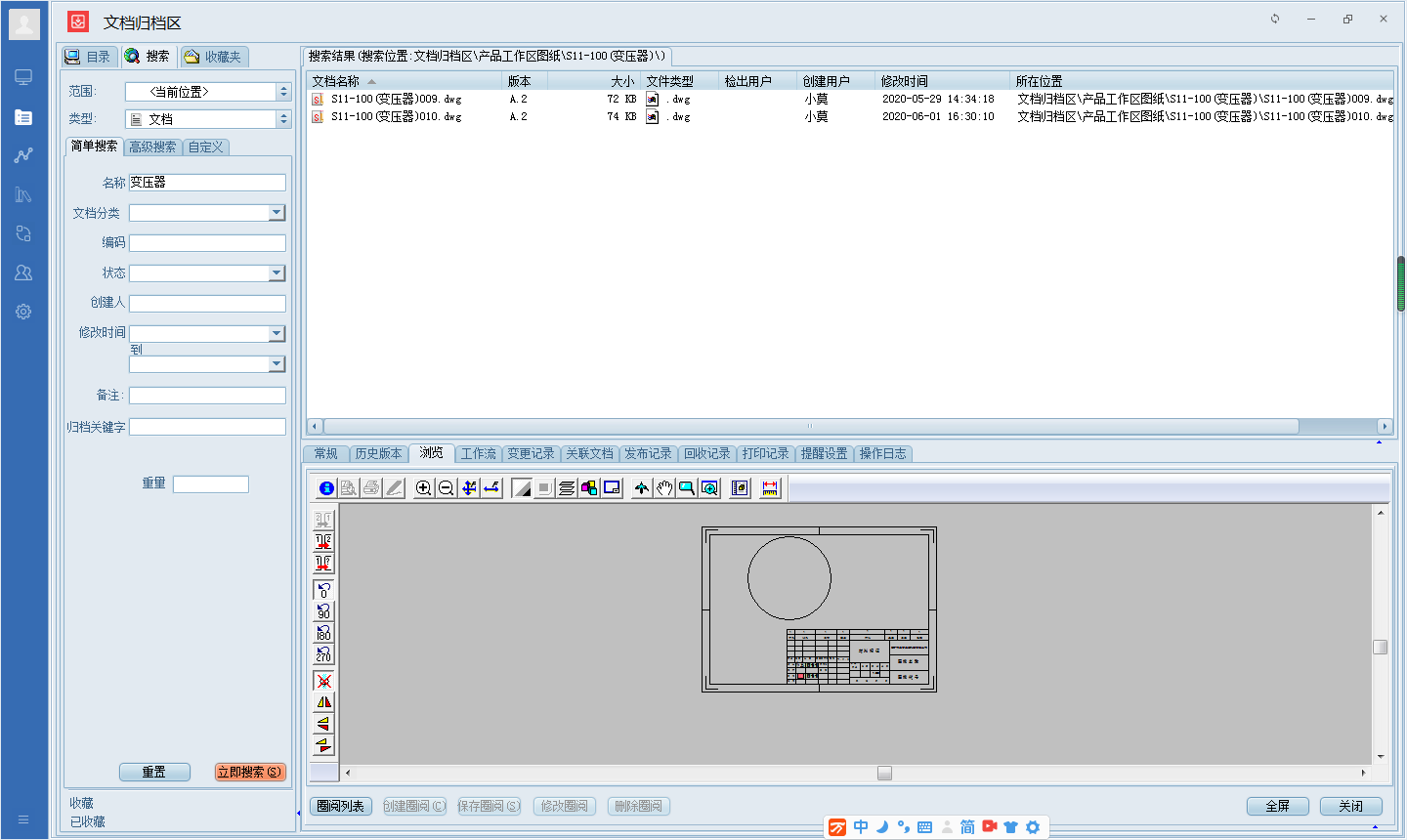Click the 关闭 button
This screenshot has width=1407, height=840.
pos(1351,807)
